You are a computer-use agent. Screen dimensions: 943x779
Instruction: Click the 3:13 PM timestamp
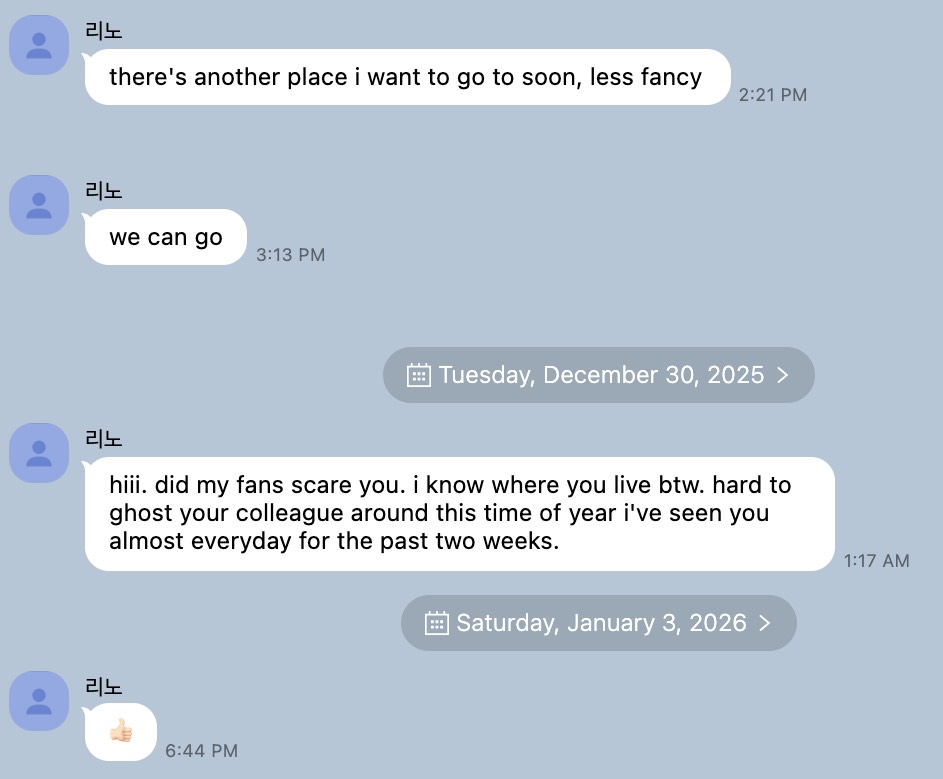(x=290, y=255)
